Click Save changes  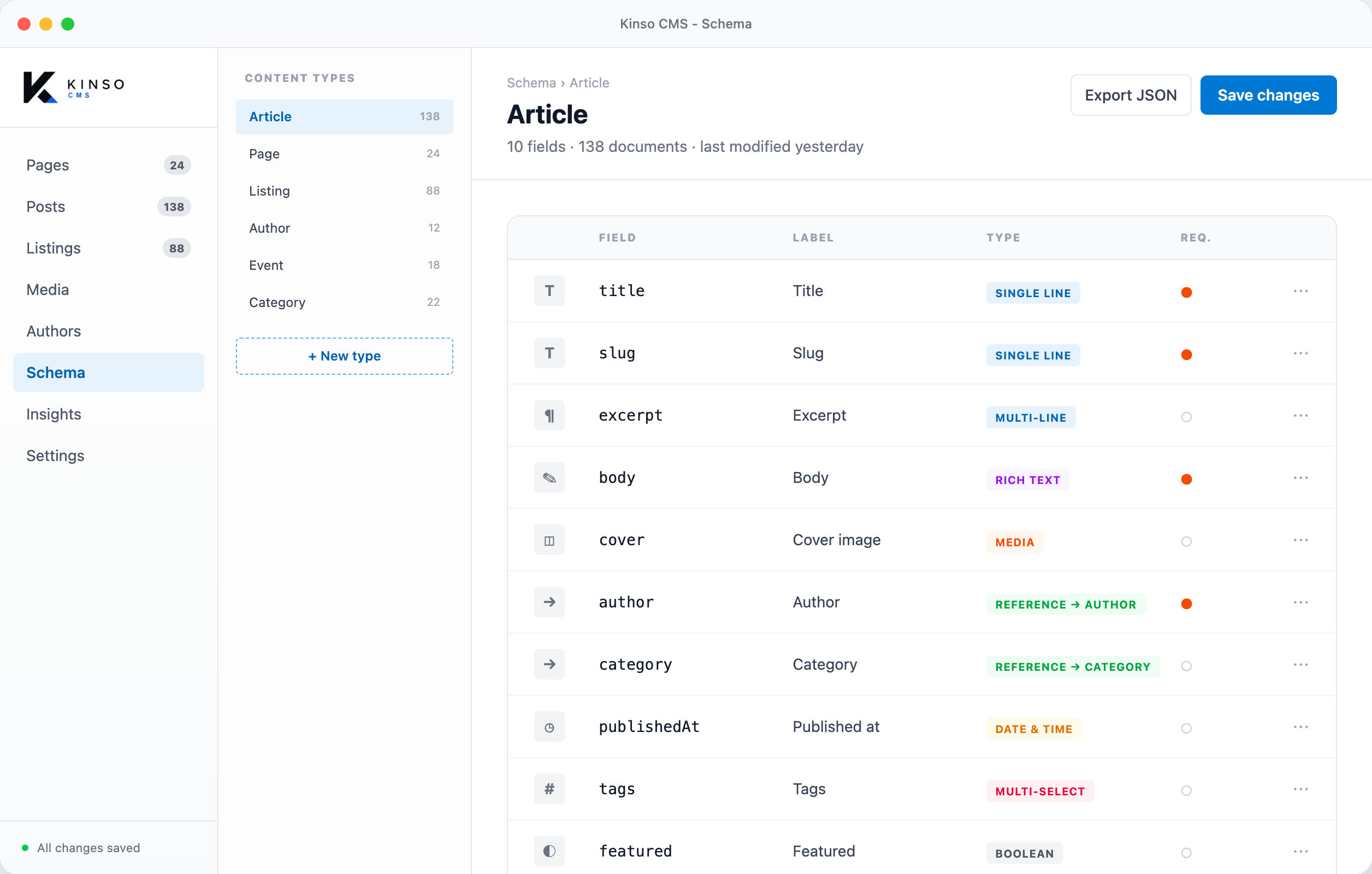coord(1268,95)
